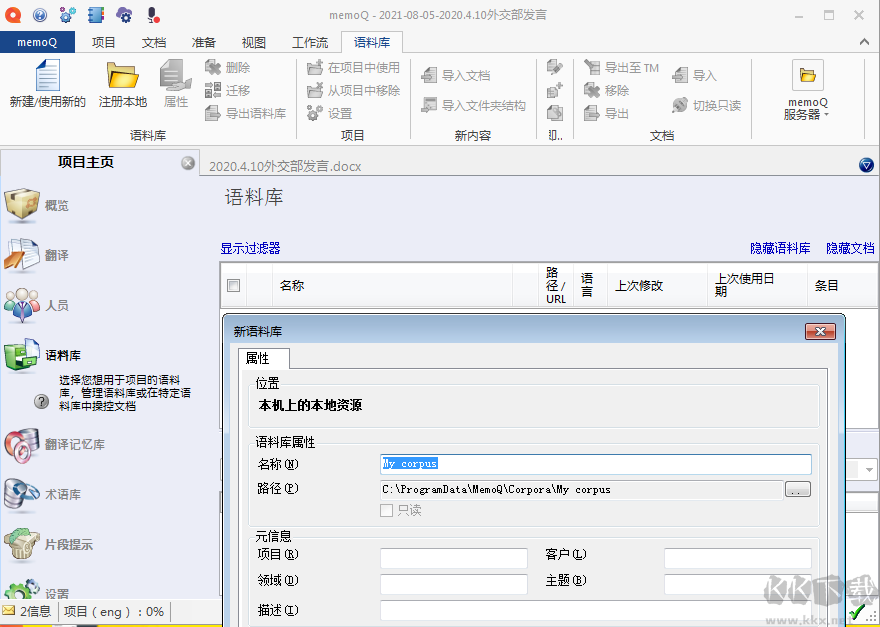This screenshot has width=880, height=627.
Task: Switch to the 项目 ribbon tab
Action: coord(103,43)
